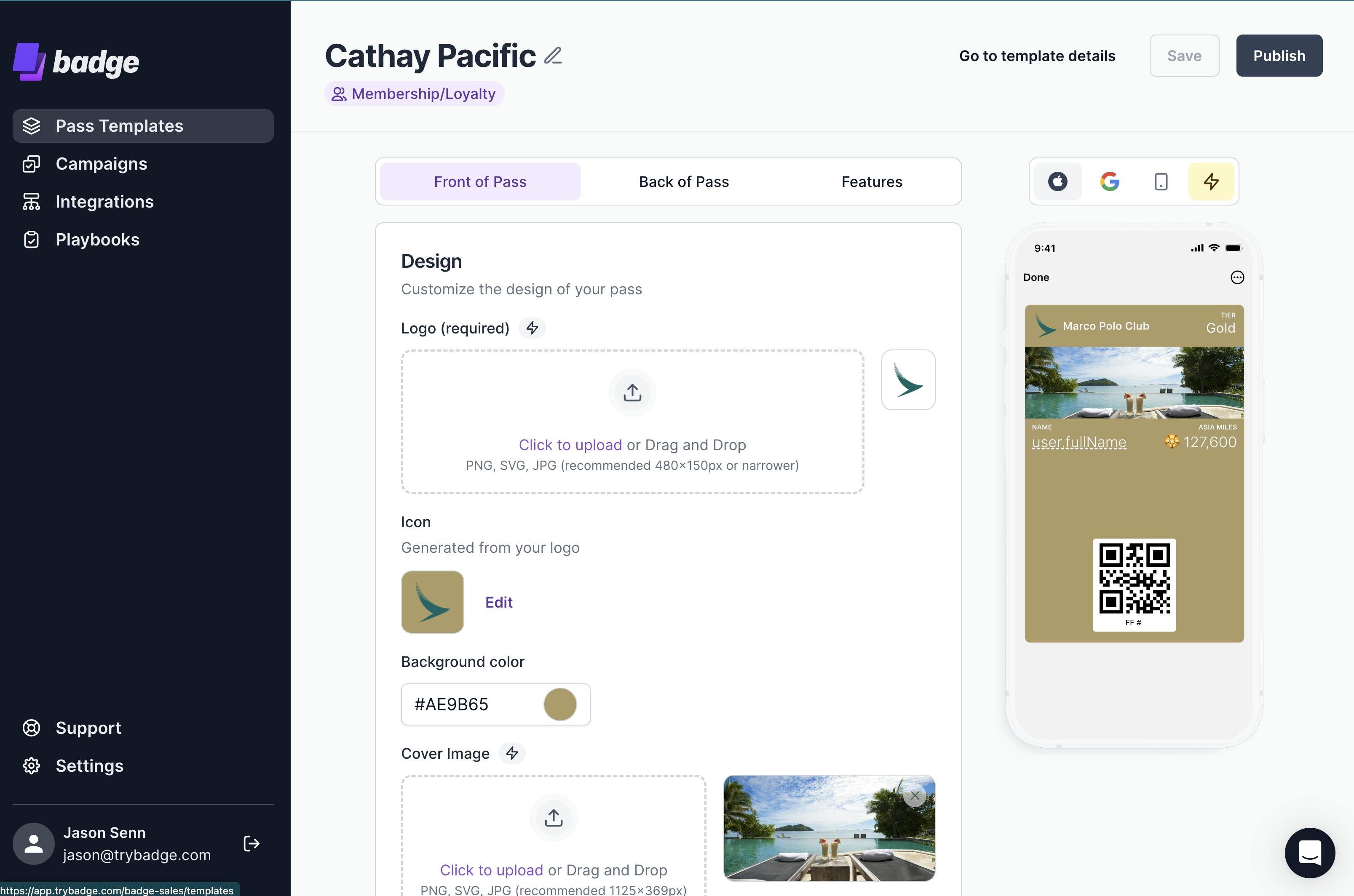Edit the Cathay Pacific title with pencil icon
This screenshot has height=896, width=1354.
pyautogui.click(x=553, y=56)
